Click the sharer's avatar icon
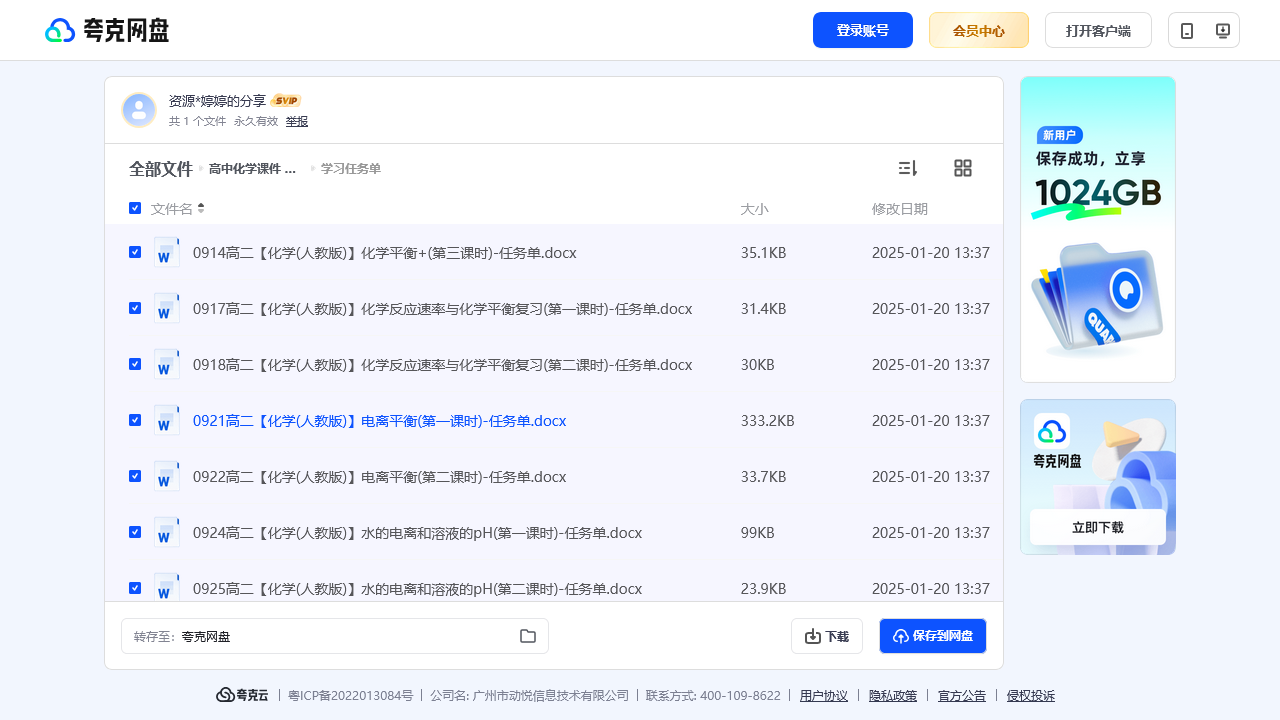Viewport: 1280px width, 720px height. 139,110
